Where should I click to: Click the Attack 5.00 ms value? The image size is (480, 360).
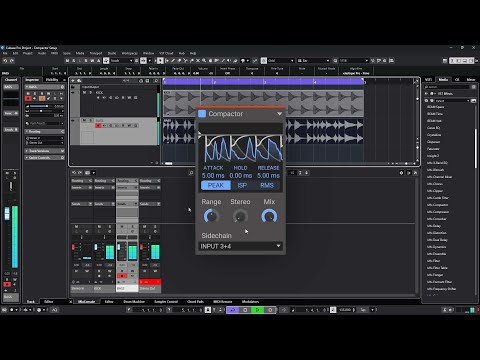(213, 175)
